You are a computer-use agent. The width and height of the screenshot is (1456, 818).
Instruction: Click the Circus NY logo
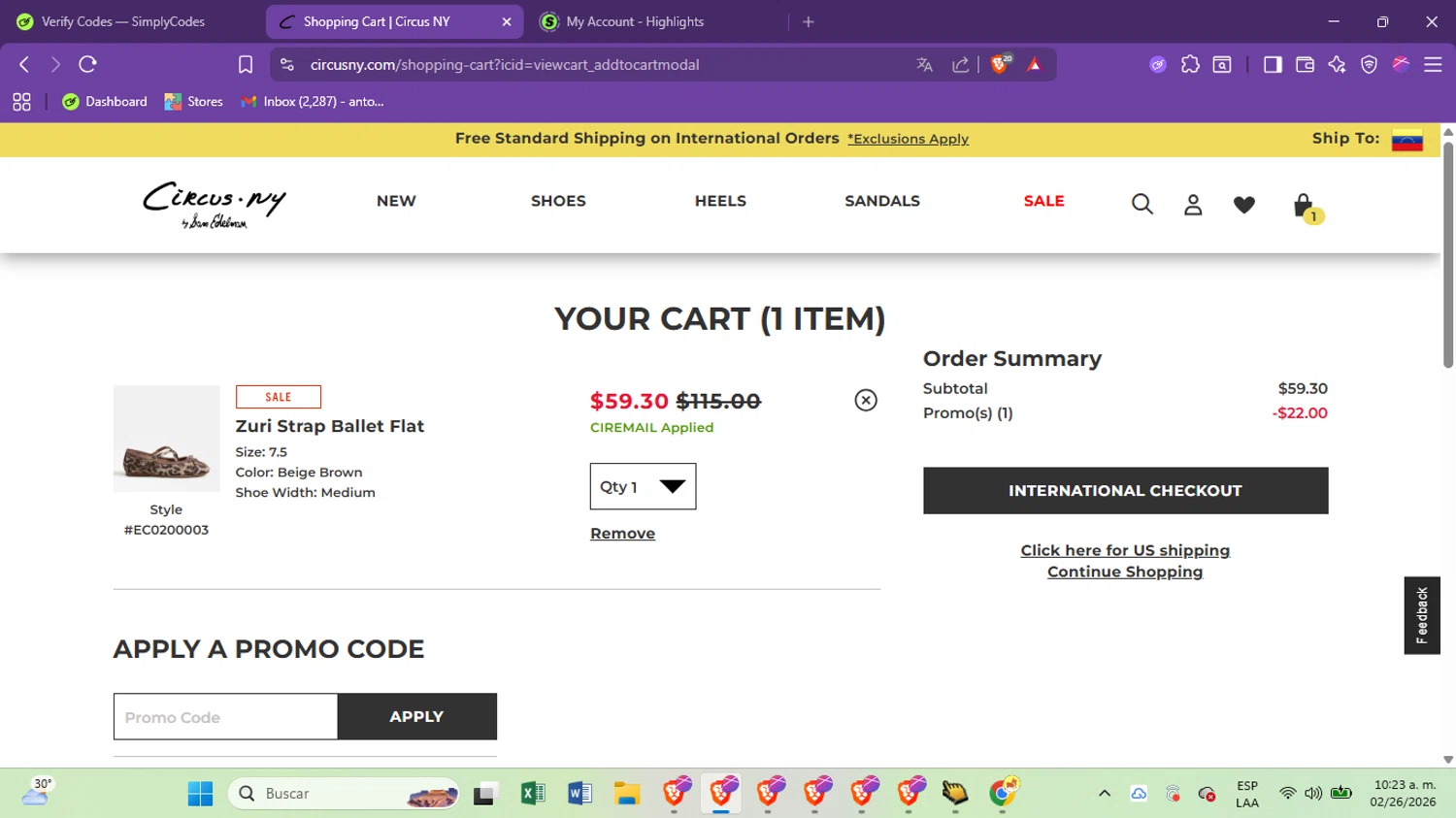(x=215, y=204)
